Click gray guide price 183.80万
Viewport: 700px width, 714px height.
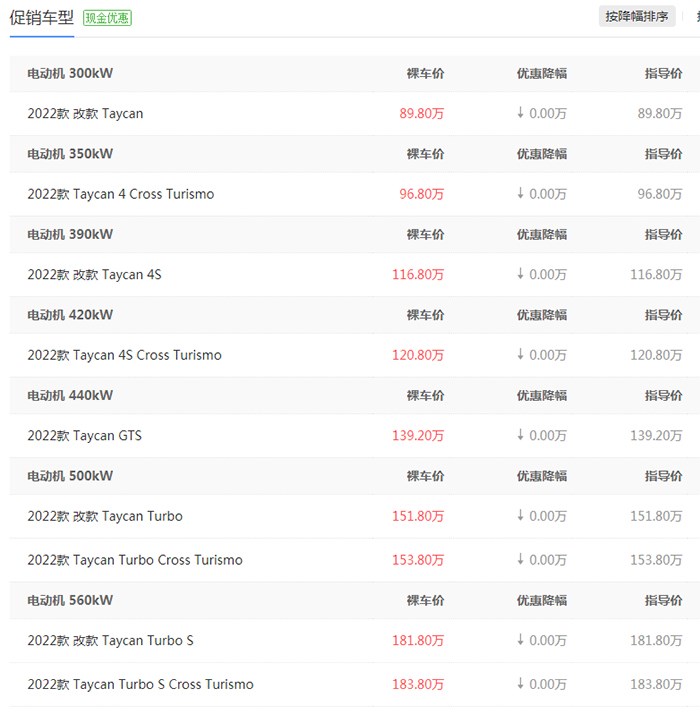(656, 684)
